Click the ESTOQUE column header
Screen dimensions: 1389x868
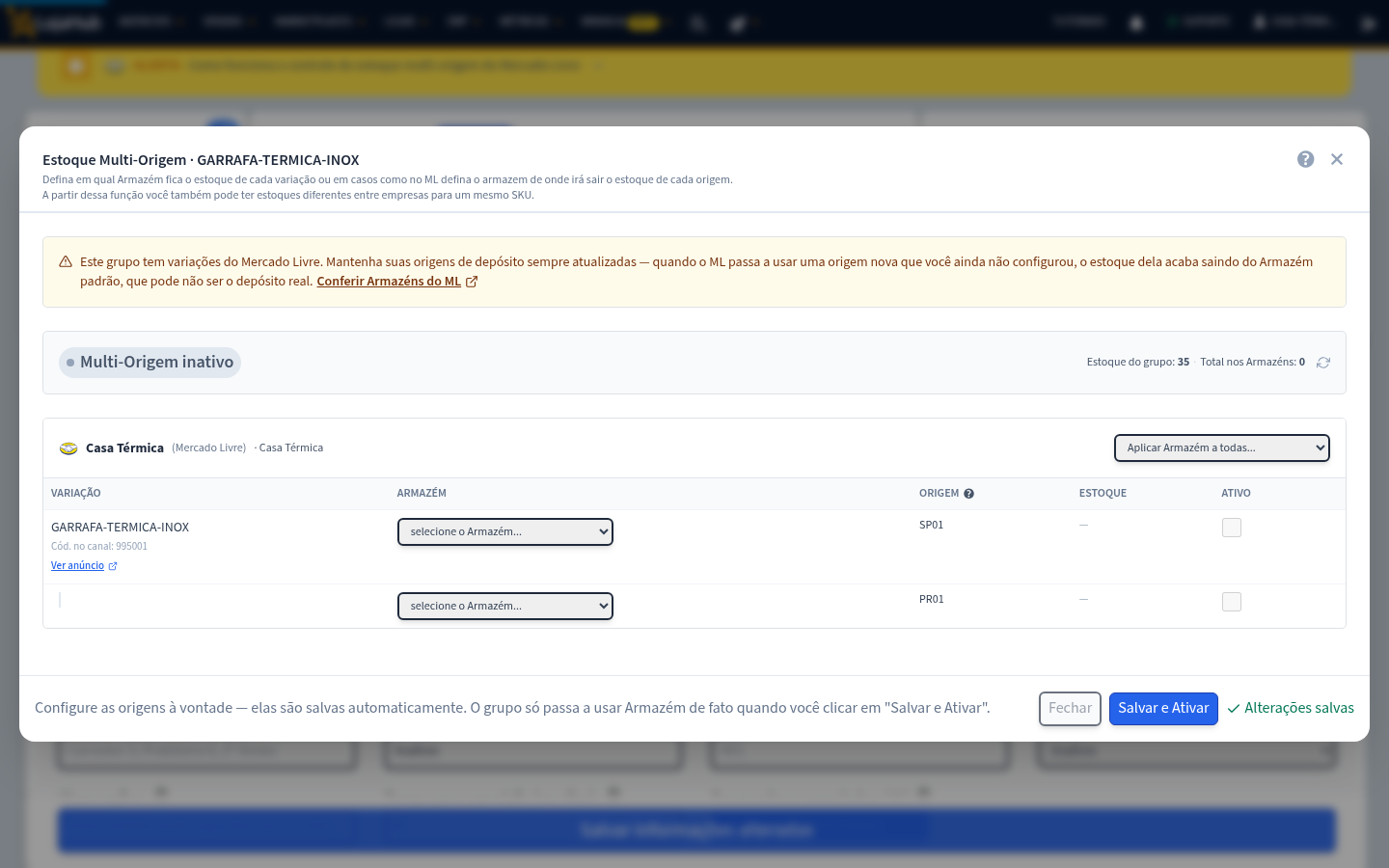click(x=1103, y=494)
